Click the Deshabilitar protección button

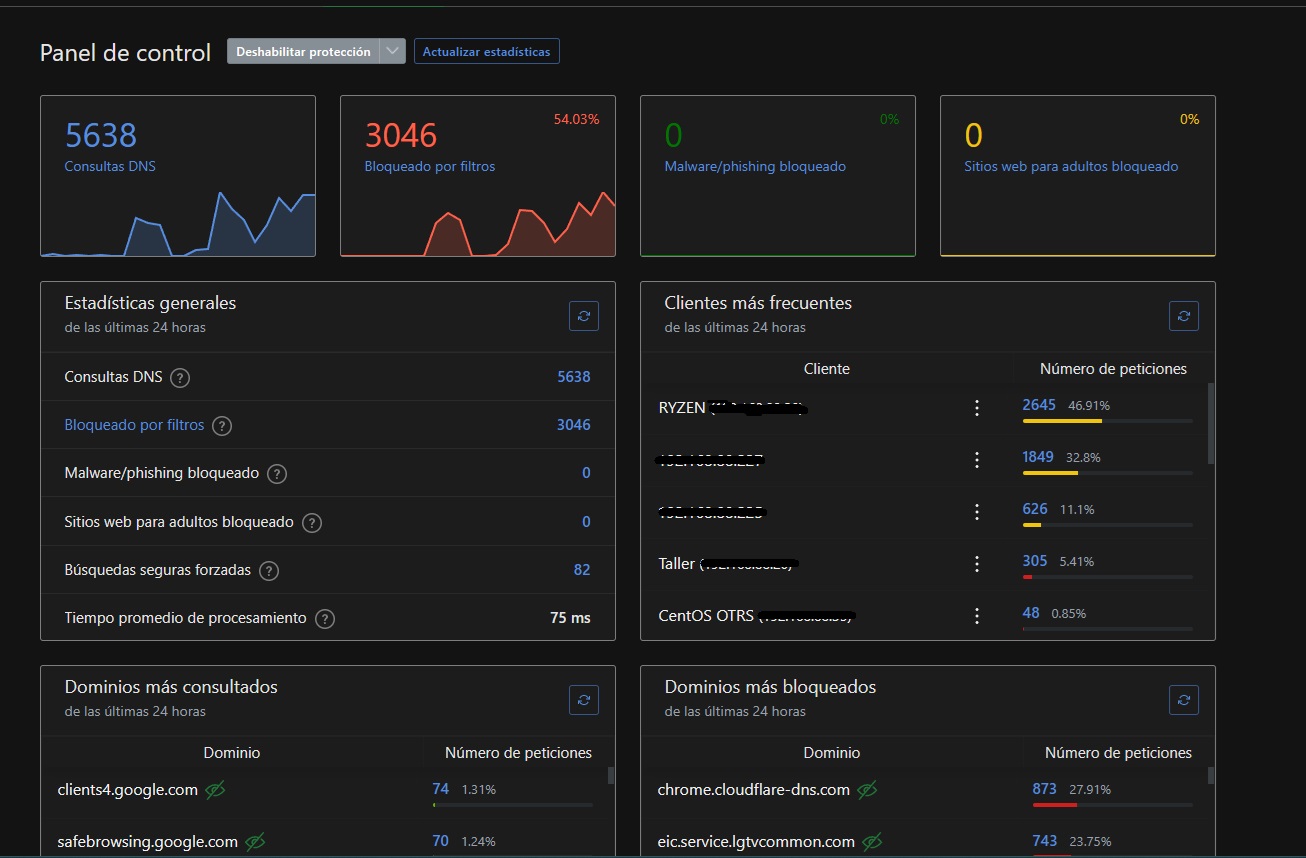pyautogui.click(x=303, y=52)
